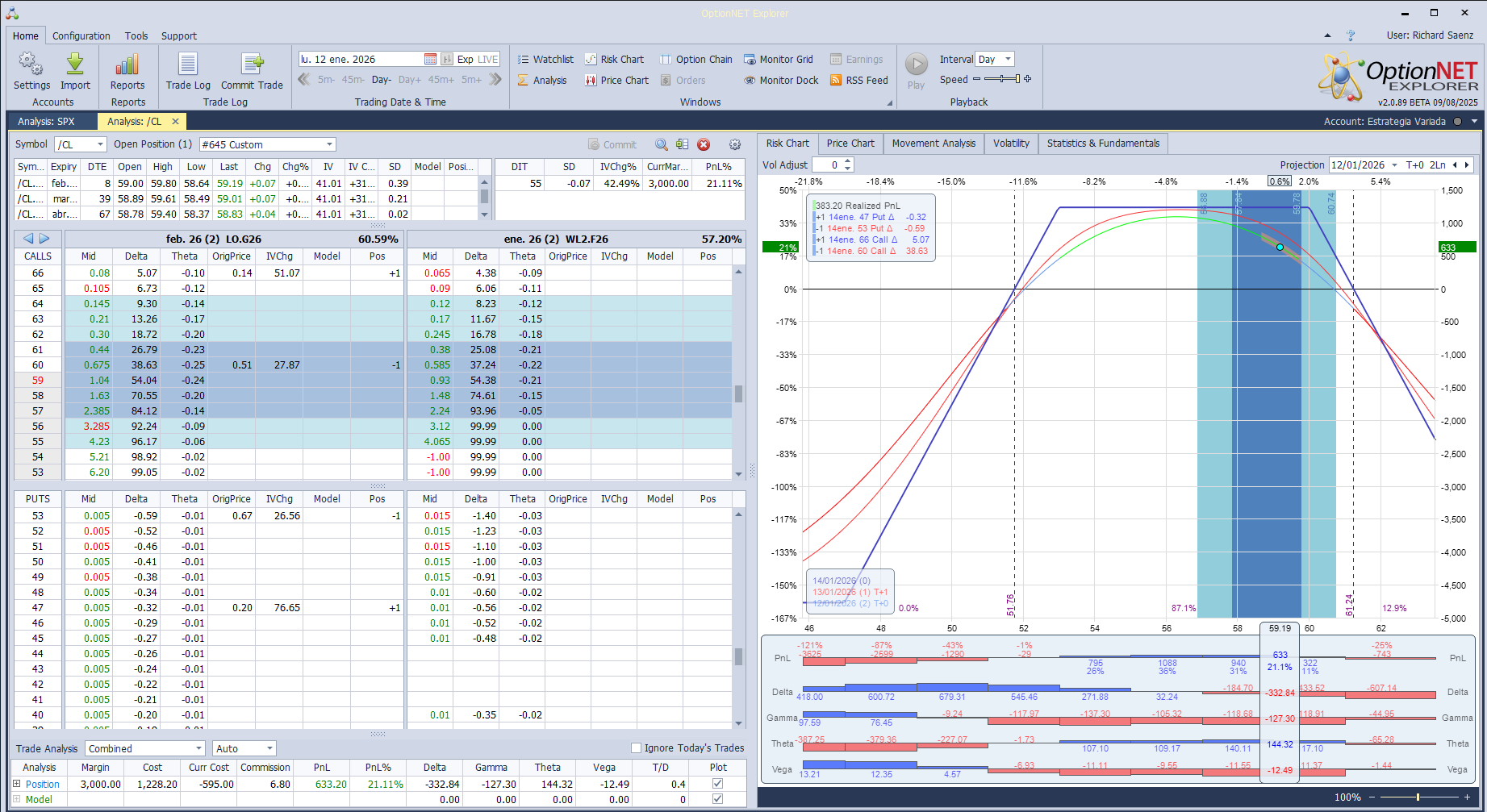
Task: Open the Configuration menu tab
Action: pos(81,36)
